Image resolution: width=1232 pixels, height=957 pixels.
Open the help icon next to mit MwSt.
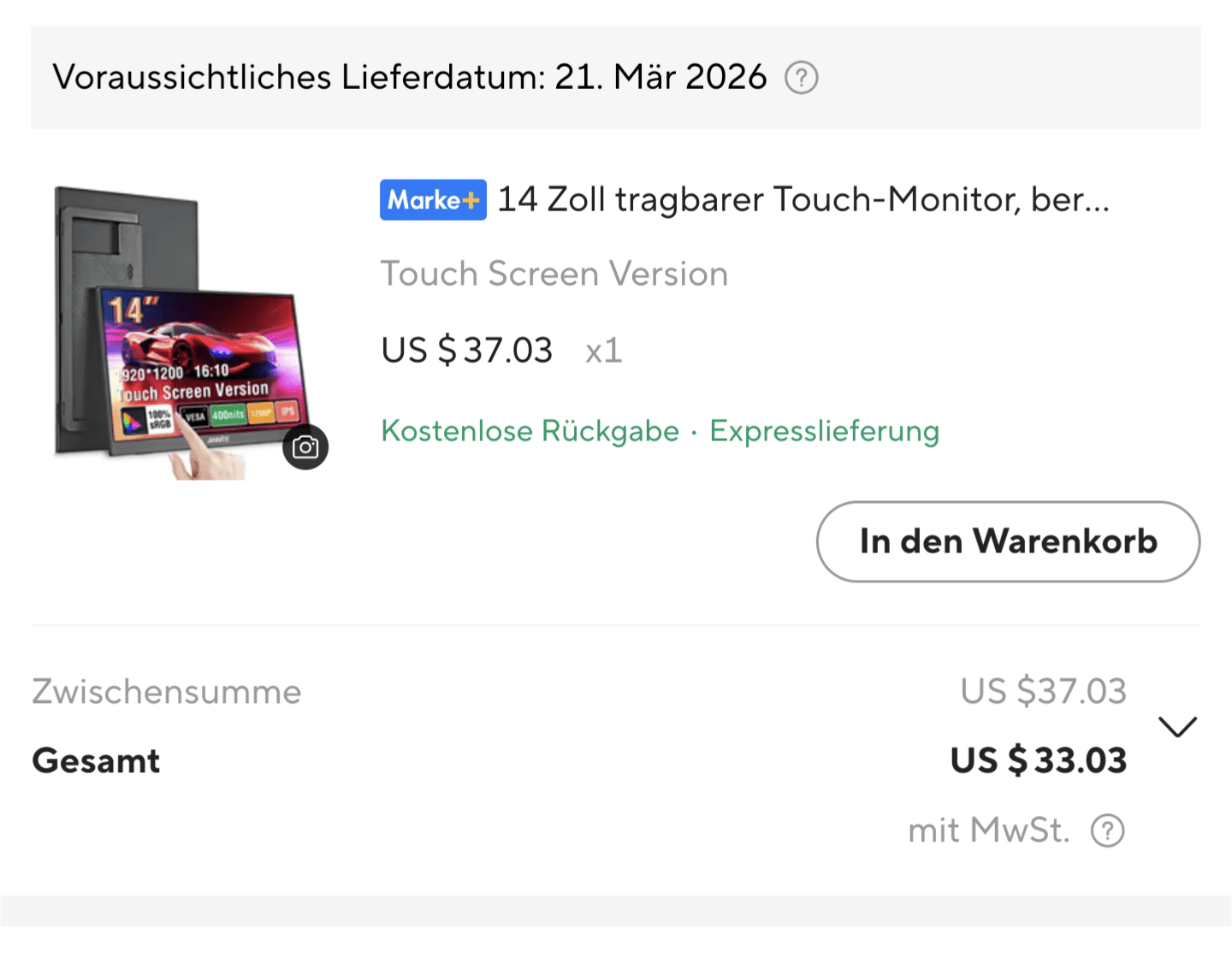point(1107,830)
